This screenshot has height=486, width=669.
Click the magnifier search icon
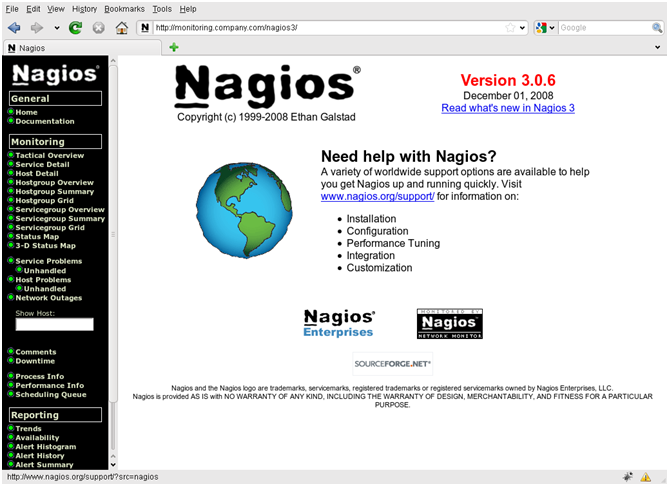(657, 28)
